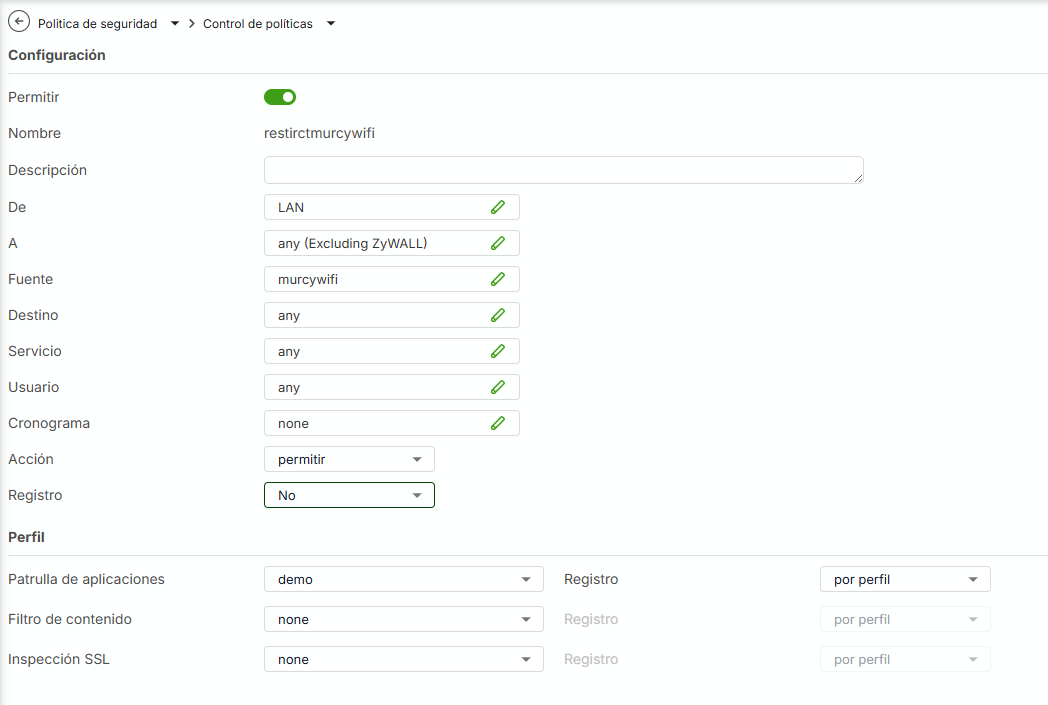Expand the Inspección SSL dropdown
The width and height of the screenshot is (1048, 705).
pos(403,659)
